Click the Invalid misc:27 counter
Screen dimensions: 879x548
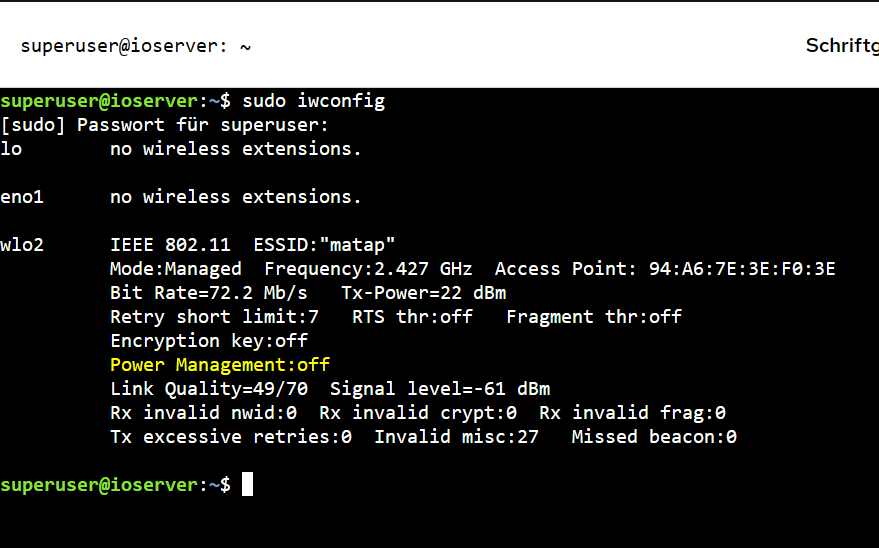point(456,437)
